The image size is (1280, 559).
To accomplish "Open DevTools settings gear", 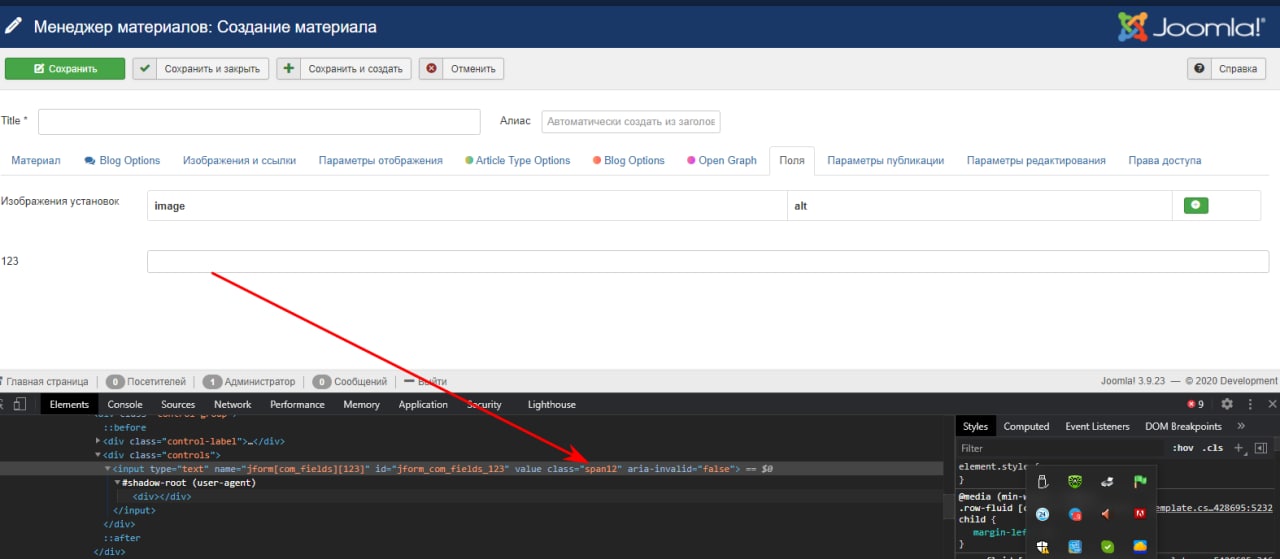I will [1227, 404].
